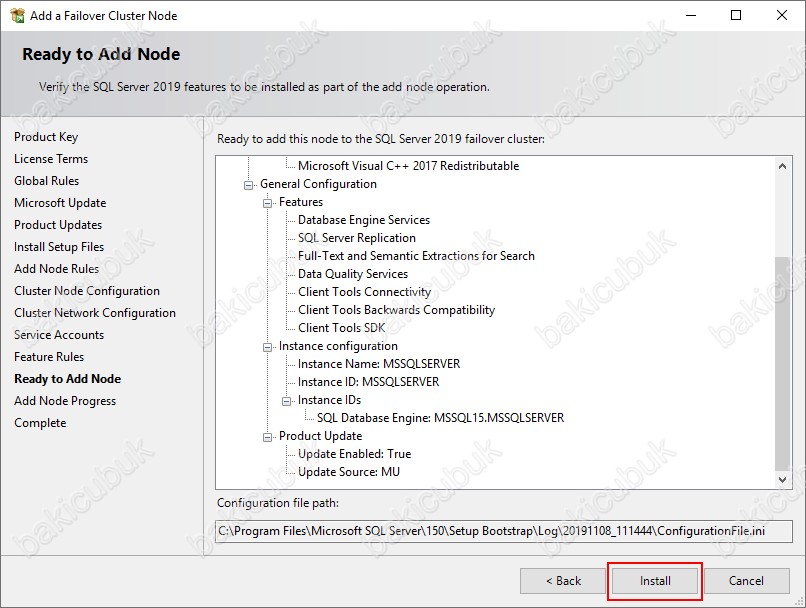Open the setup window icon menu
Viewport: 806px width, 608px height.
coord(17,15)
